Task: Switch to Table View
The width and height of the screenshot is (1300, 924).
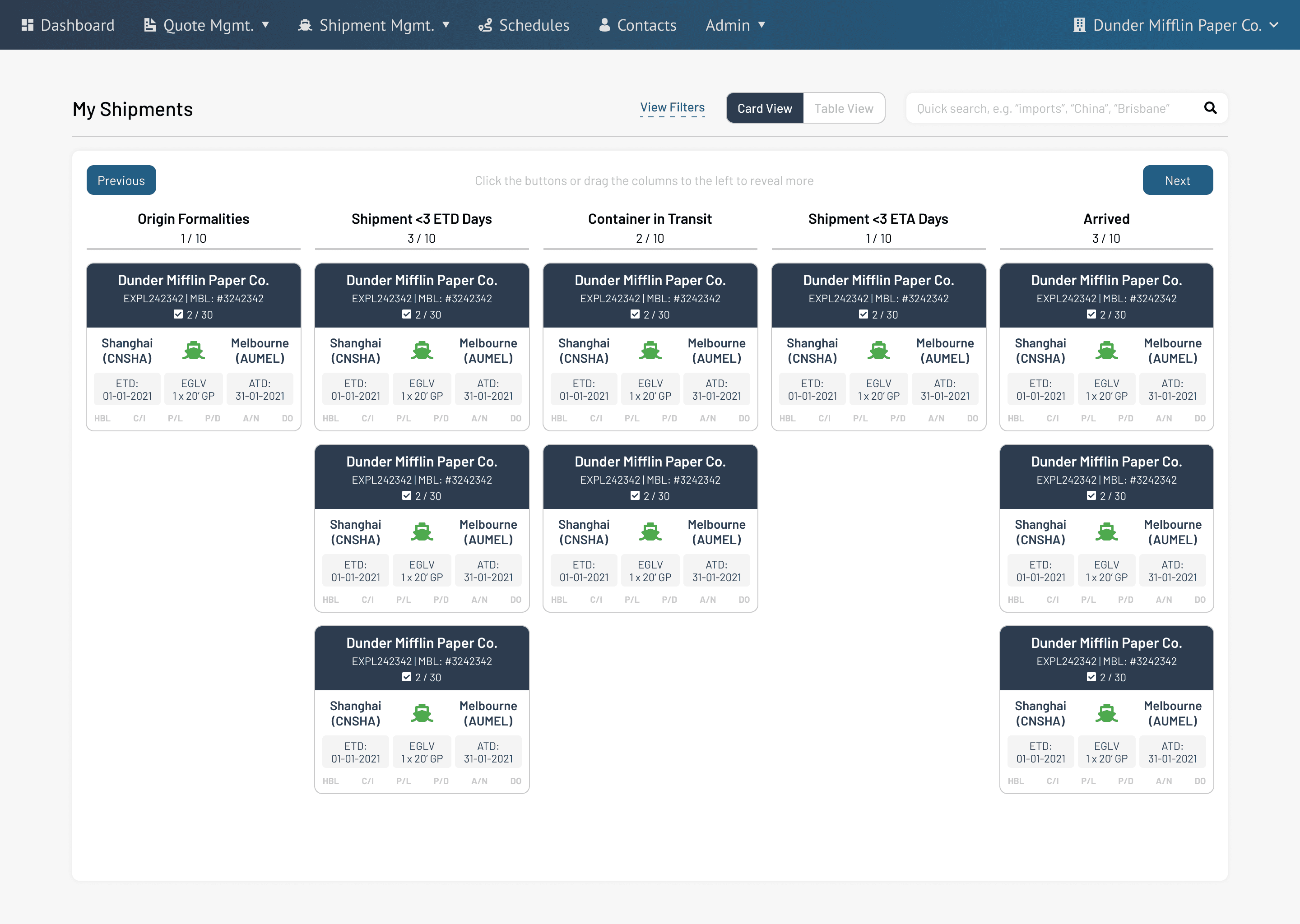Action: 844,108
